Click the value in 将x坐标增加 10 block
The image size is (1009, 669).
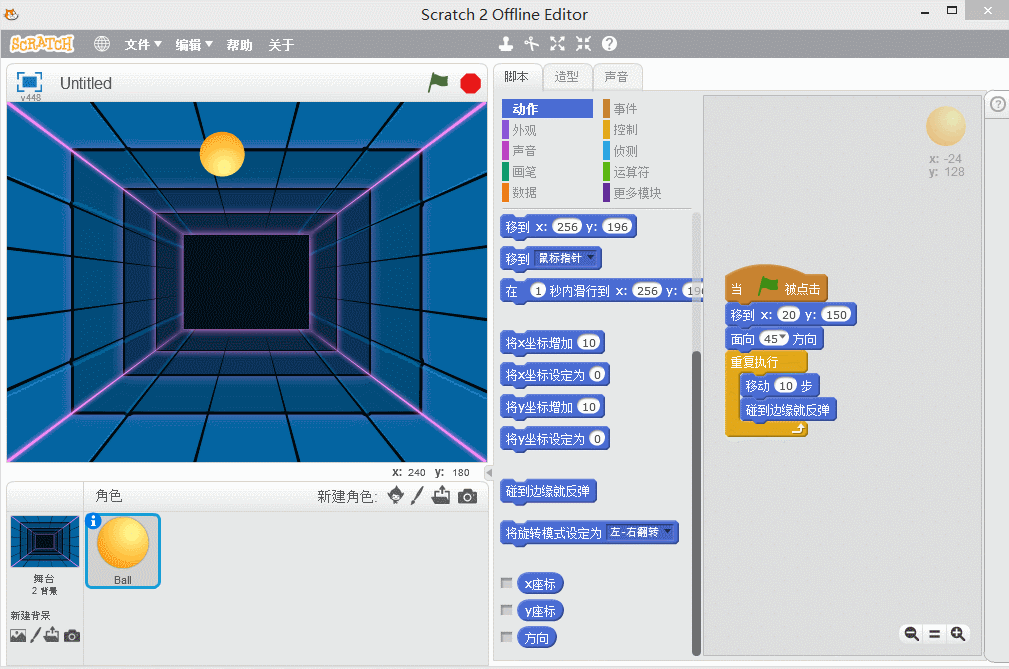click(589, 343)
